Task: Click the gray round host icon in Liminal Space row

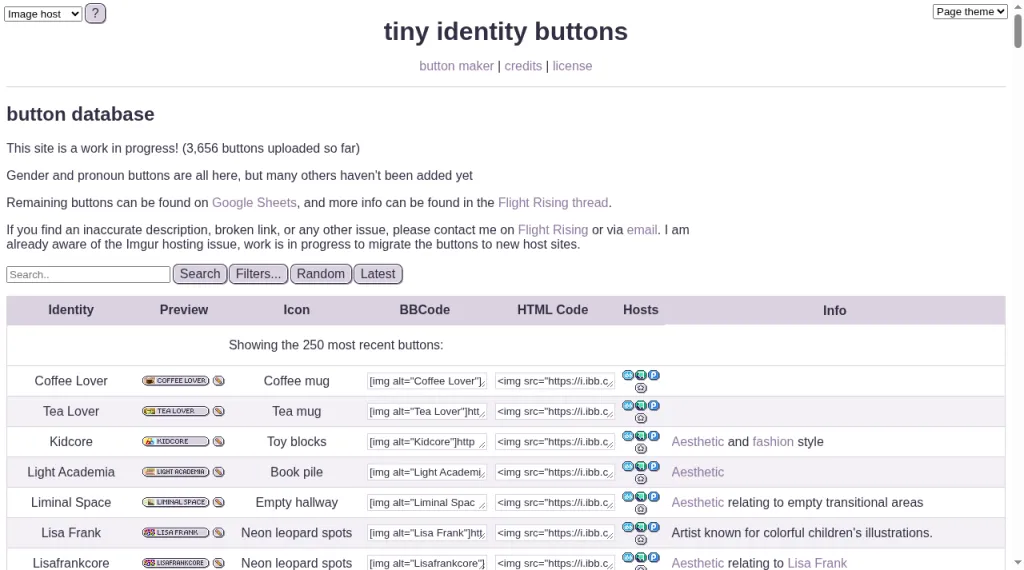Action: (641, 509)
